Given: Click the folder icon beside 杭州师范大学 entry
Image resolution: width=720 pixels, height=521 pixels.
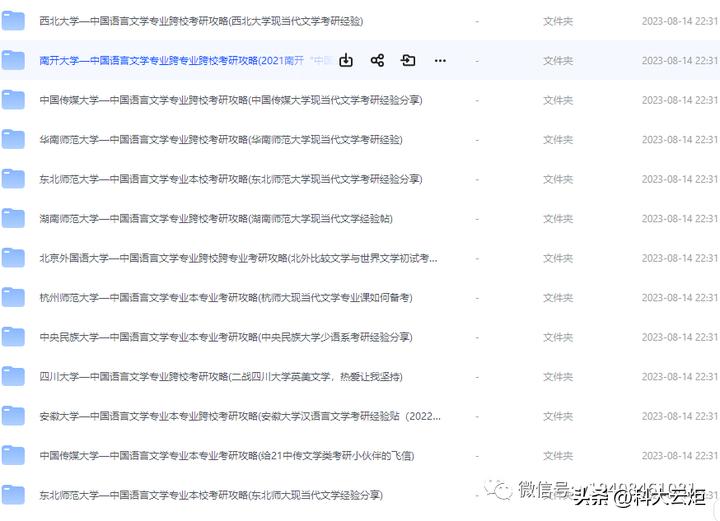Looking at the screenshot, I should click(13, 297).
